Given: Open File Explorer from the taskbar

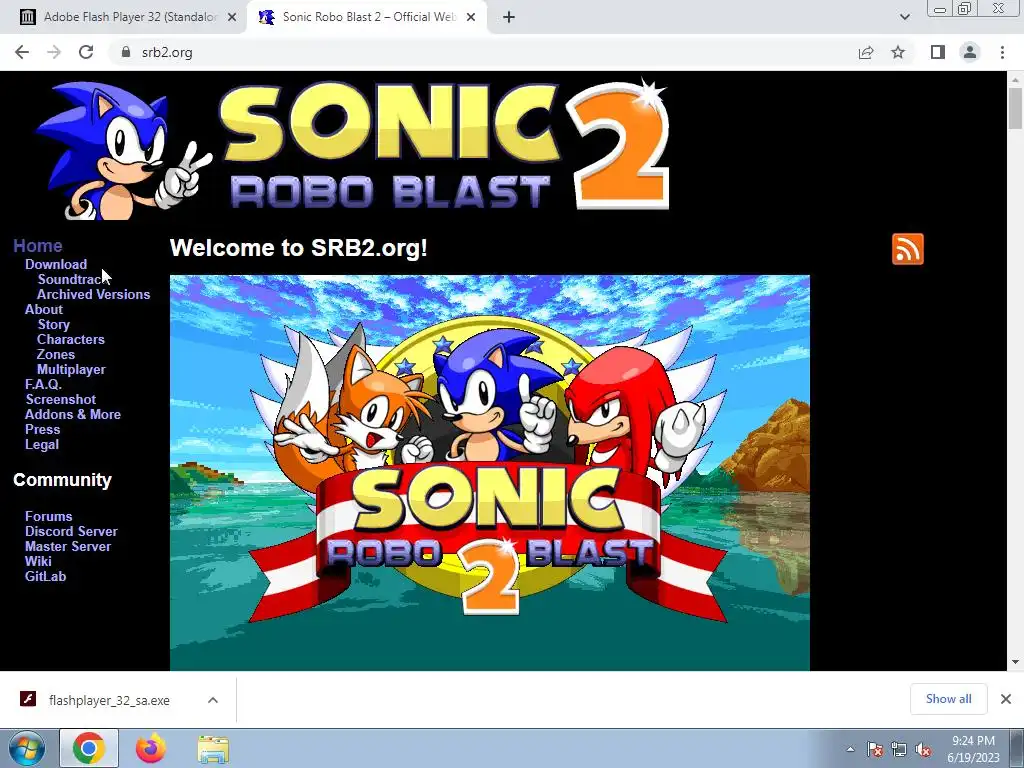Looking at the screenshot, I should point(214,749).
